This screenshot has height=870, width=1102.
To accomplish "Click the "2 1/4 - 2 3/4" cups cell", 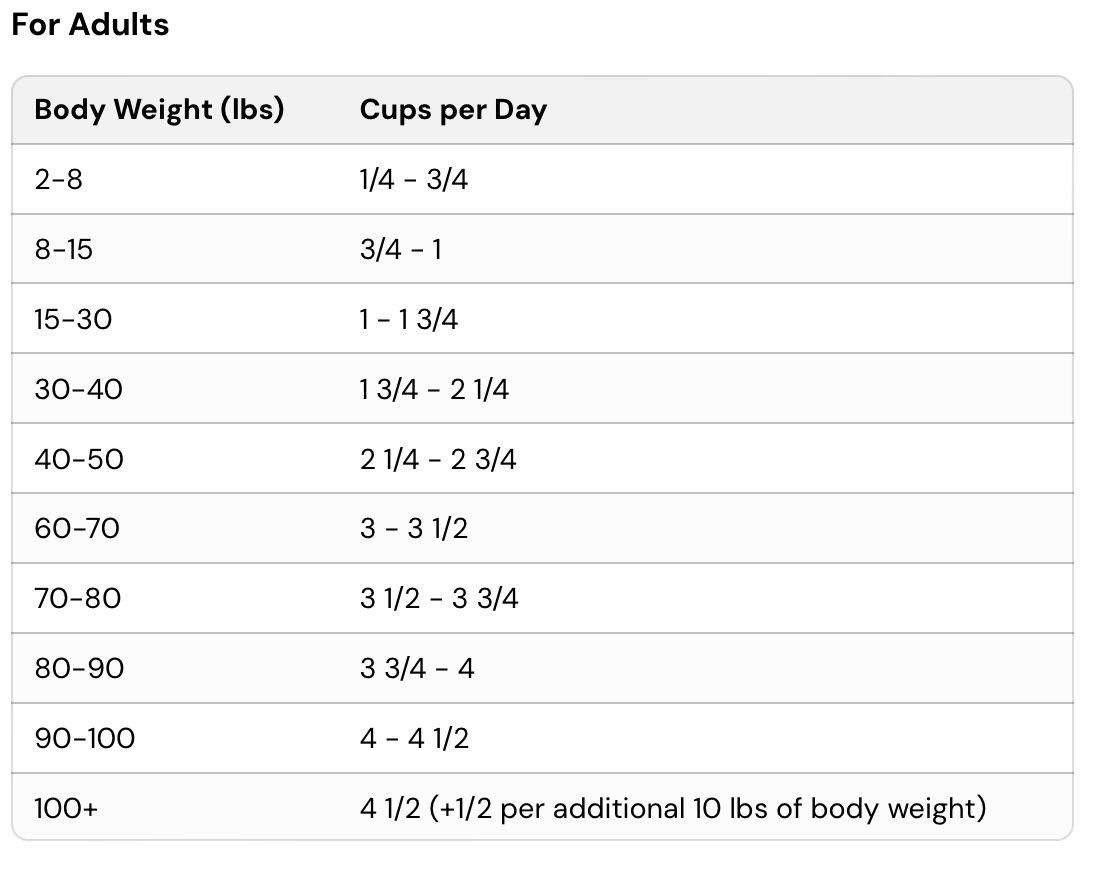I will 438,459.
